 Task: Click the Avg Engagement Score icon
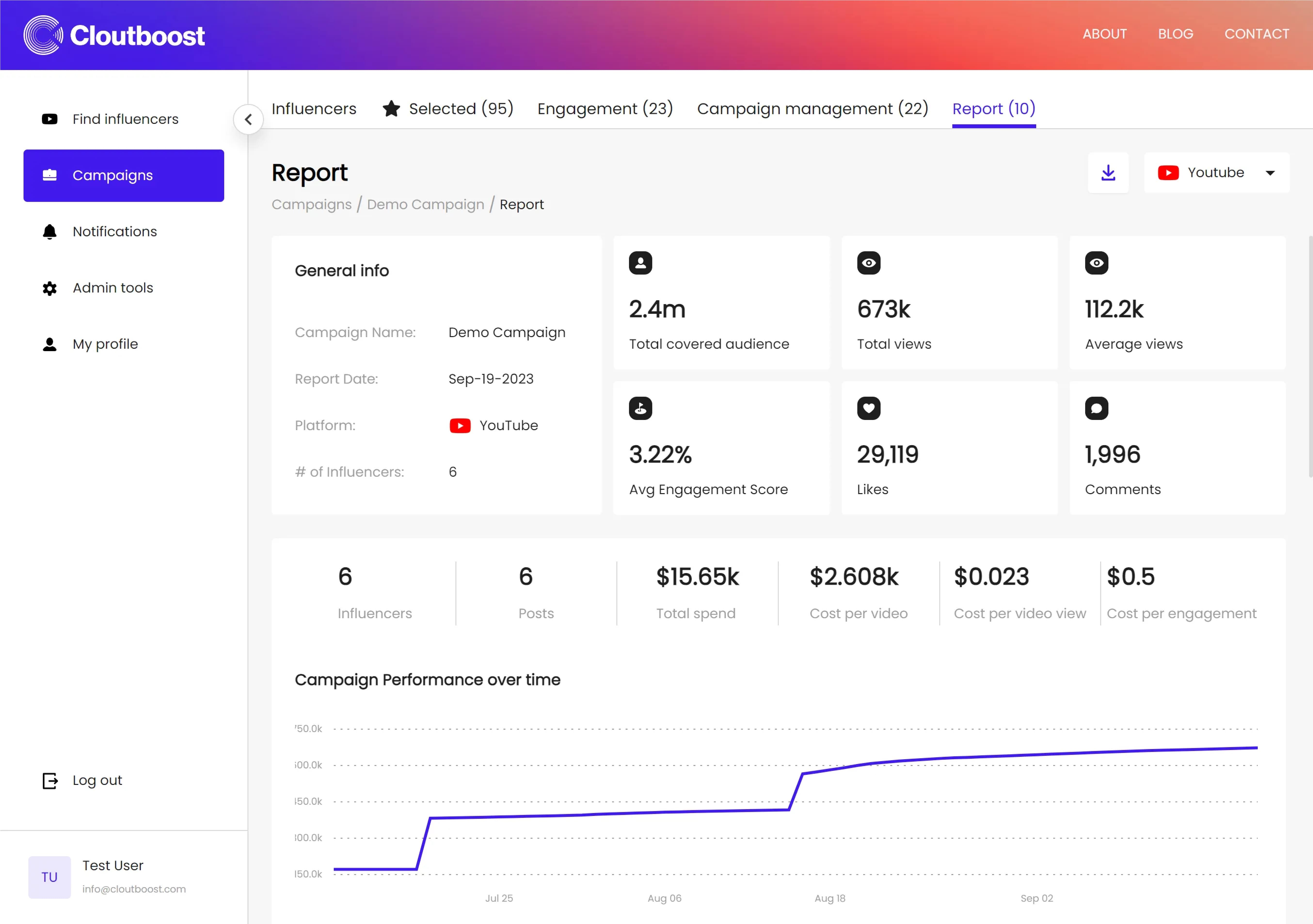click(640, 408)
